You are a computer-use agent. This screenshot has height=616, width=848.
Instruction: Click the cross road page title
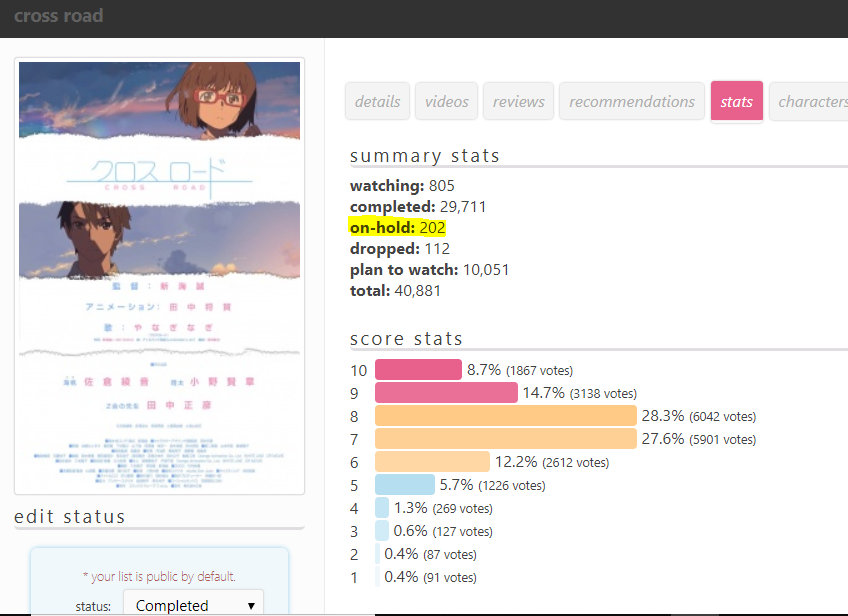58,16
